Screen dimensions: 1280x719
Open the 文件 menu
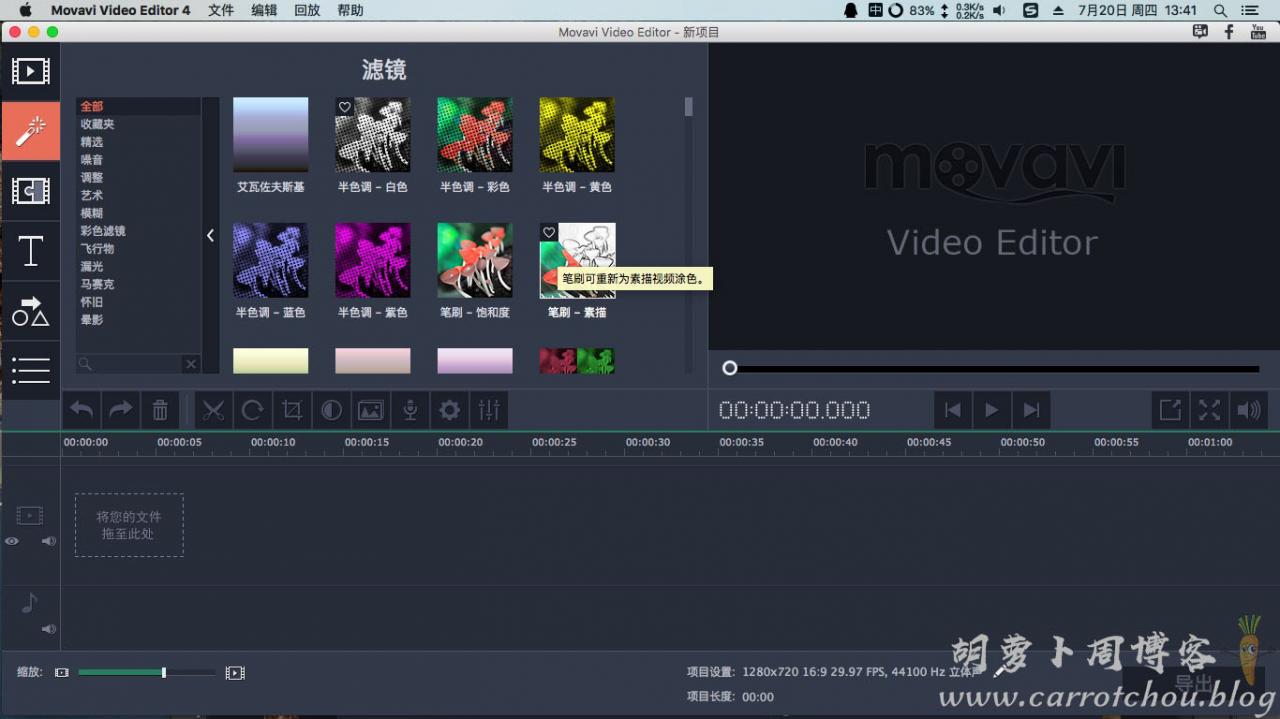coord(221,10)
